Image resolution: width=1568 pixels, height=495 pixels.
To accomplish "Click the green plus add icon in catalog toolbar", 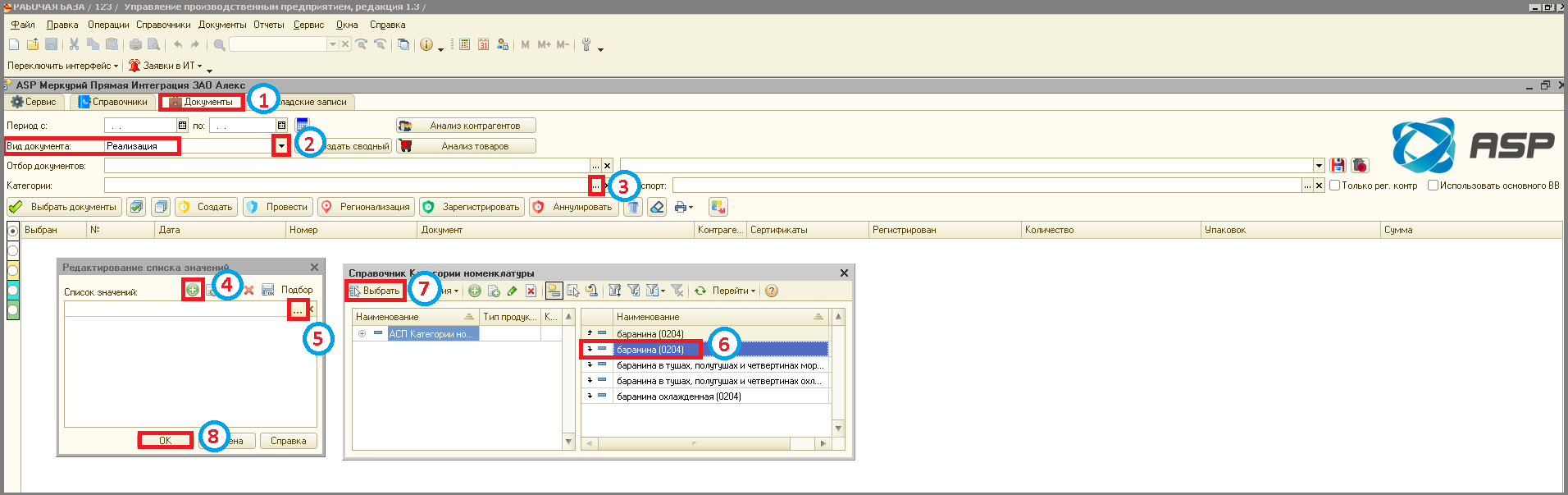I will pos(475,291).
